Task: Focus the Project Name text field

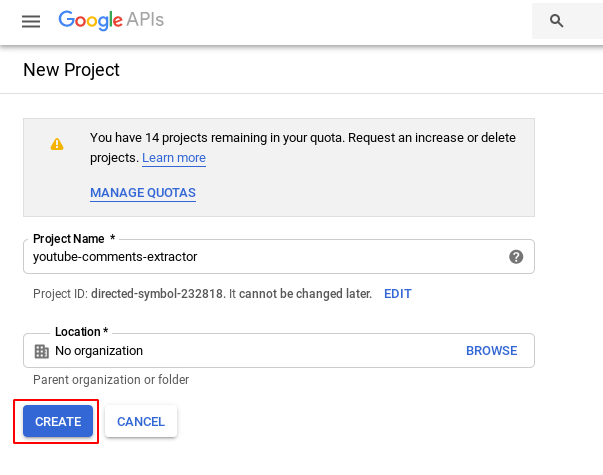Action: coord(260,256)
